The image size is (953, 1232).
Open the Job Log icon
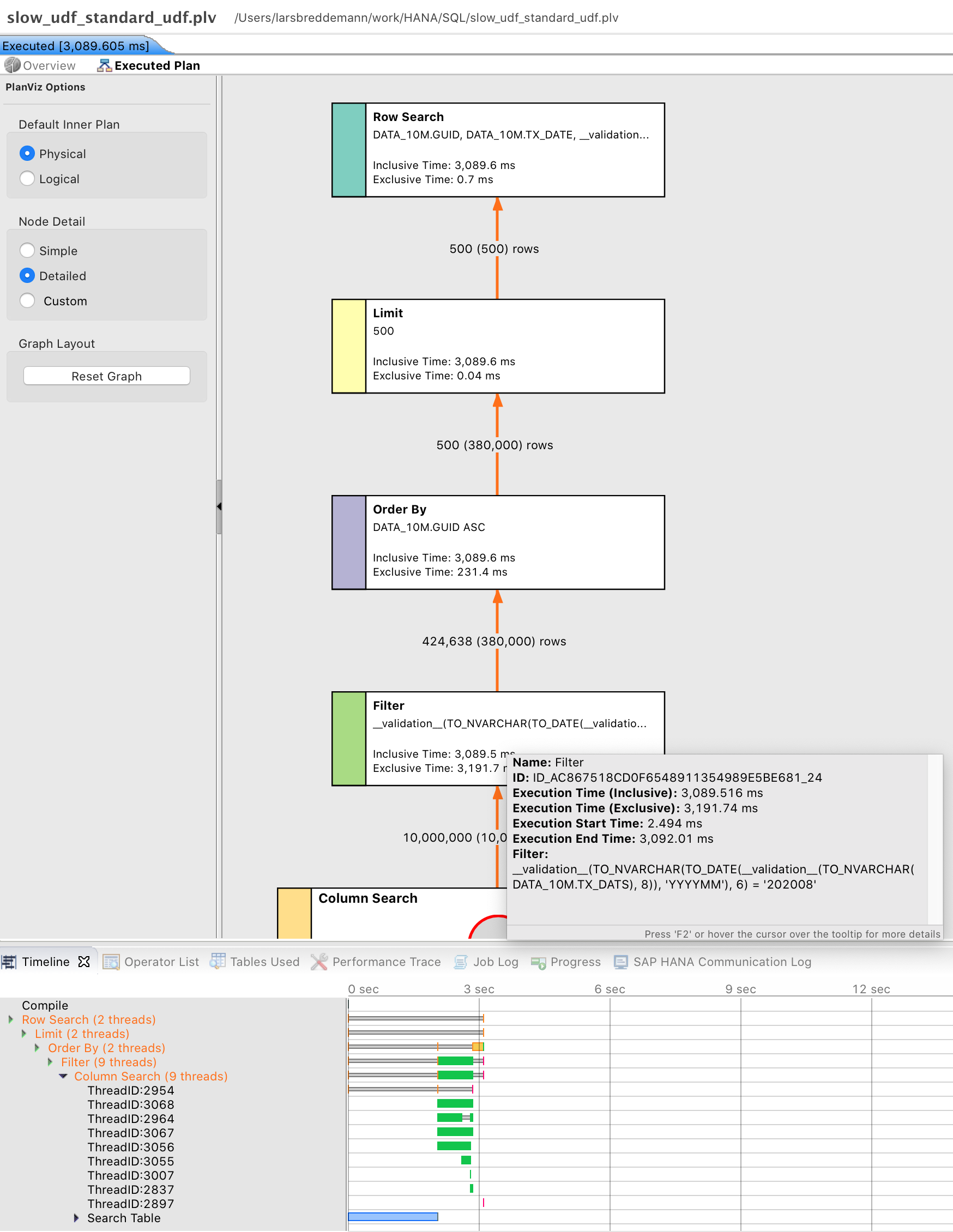[461, 962]
